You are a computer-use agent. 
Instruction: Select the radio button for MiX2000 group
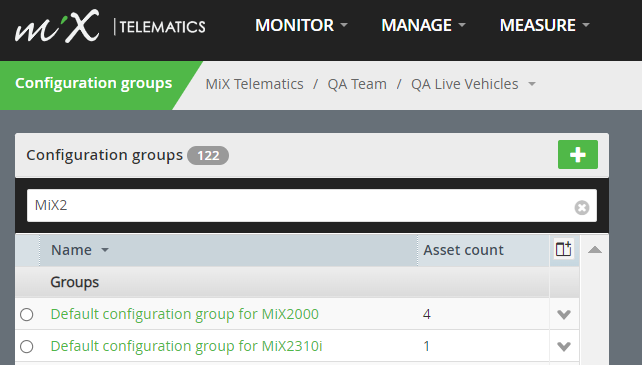27,315
